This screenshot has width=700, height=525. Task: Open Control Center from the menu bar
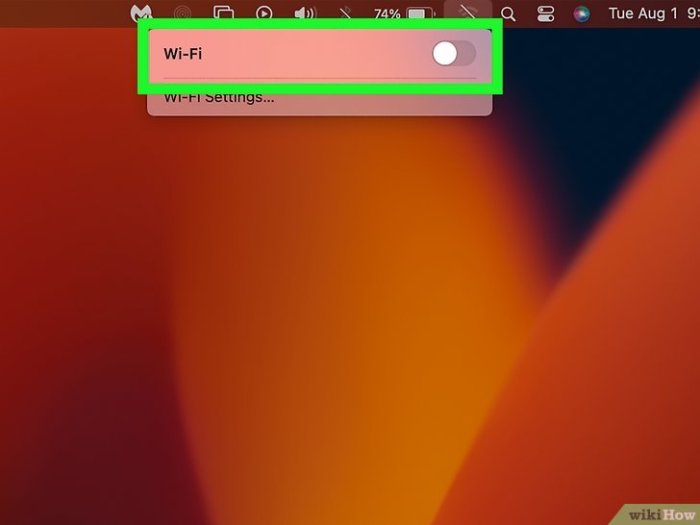[x=546, y=14]
